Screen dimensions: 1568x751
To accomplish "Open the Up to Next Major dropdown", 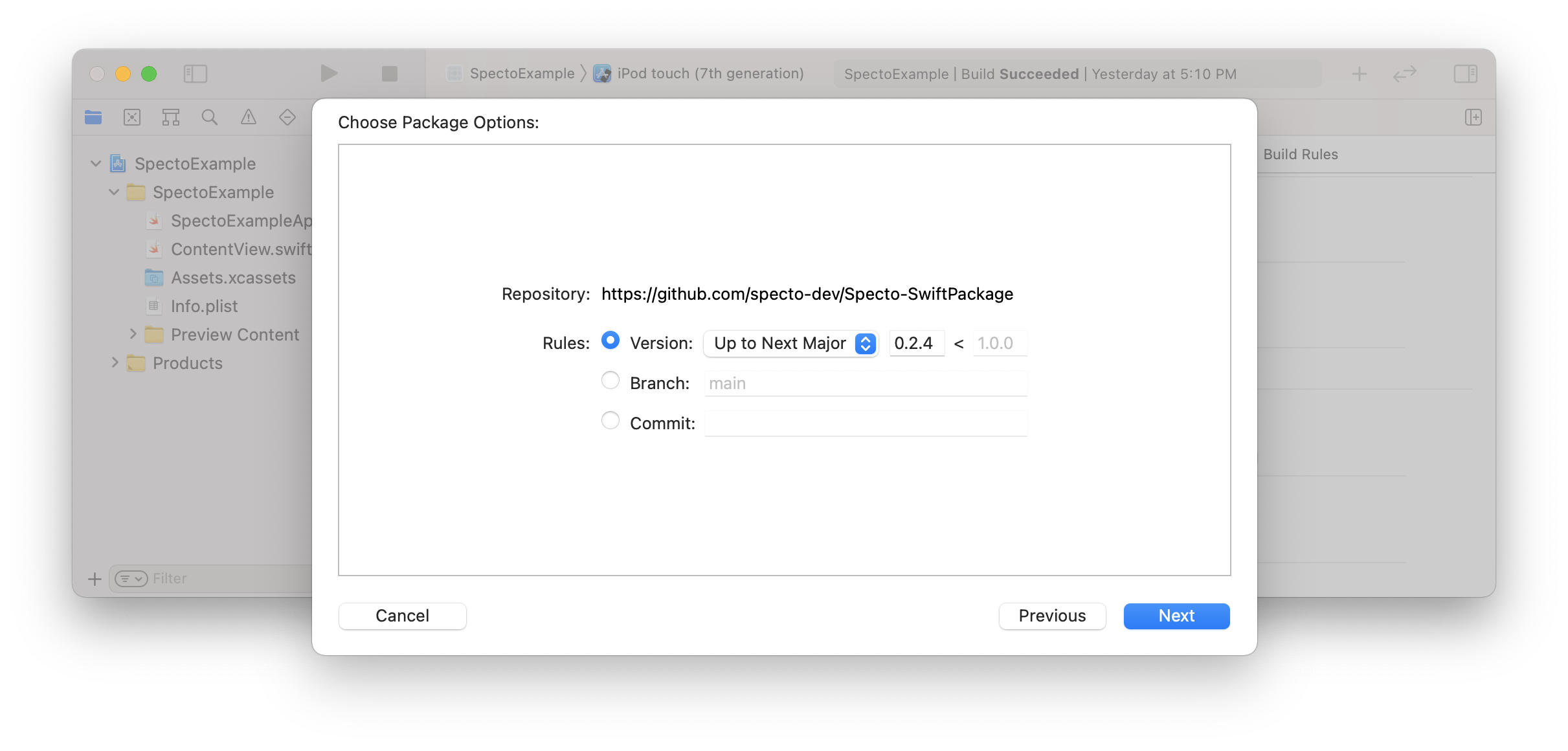I will (x=791, y=343).
